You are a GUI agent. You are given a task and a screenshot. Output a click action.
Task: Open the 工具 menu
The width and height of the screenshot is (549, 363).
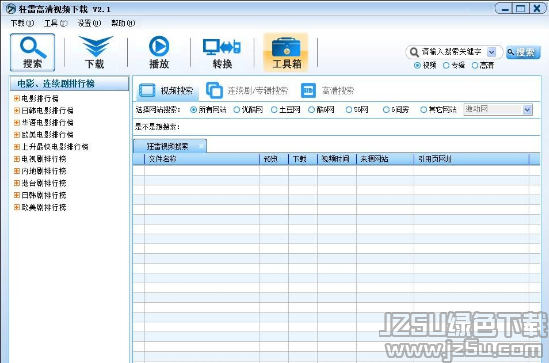(x=55, y=23)
